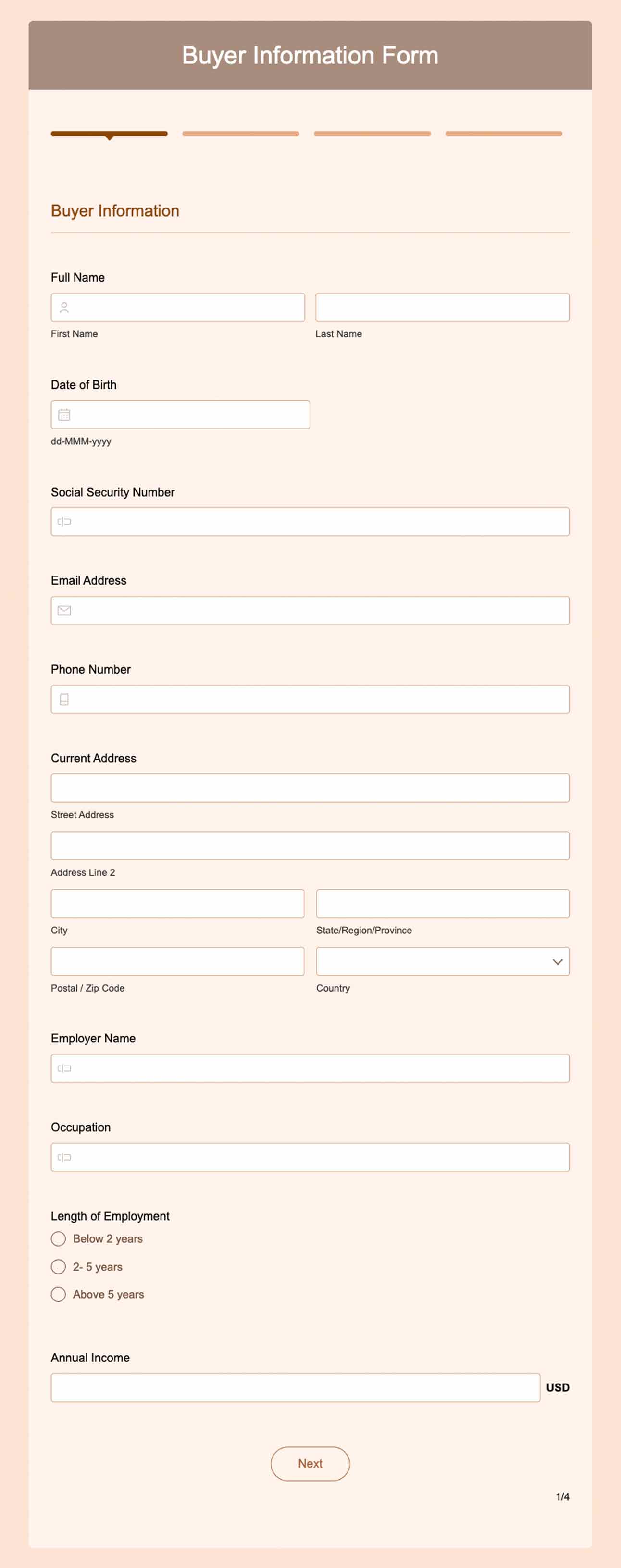Screen dimensions: 621x1568
Task: Choose the 2- 5 years option
Action: (x=59, y=1266)
